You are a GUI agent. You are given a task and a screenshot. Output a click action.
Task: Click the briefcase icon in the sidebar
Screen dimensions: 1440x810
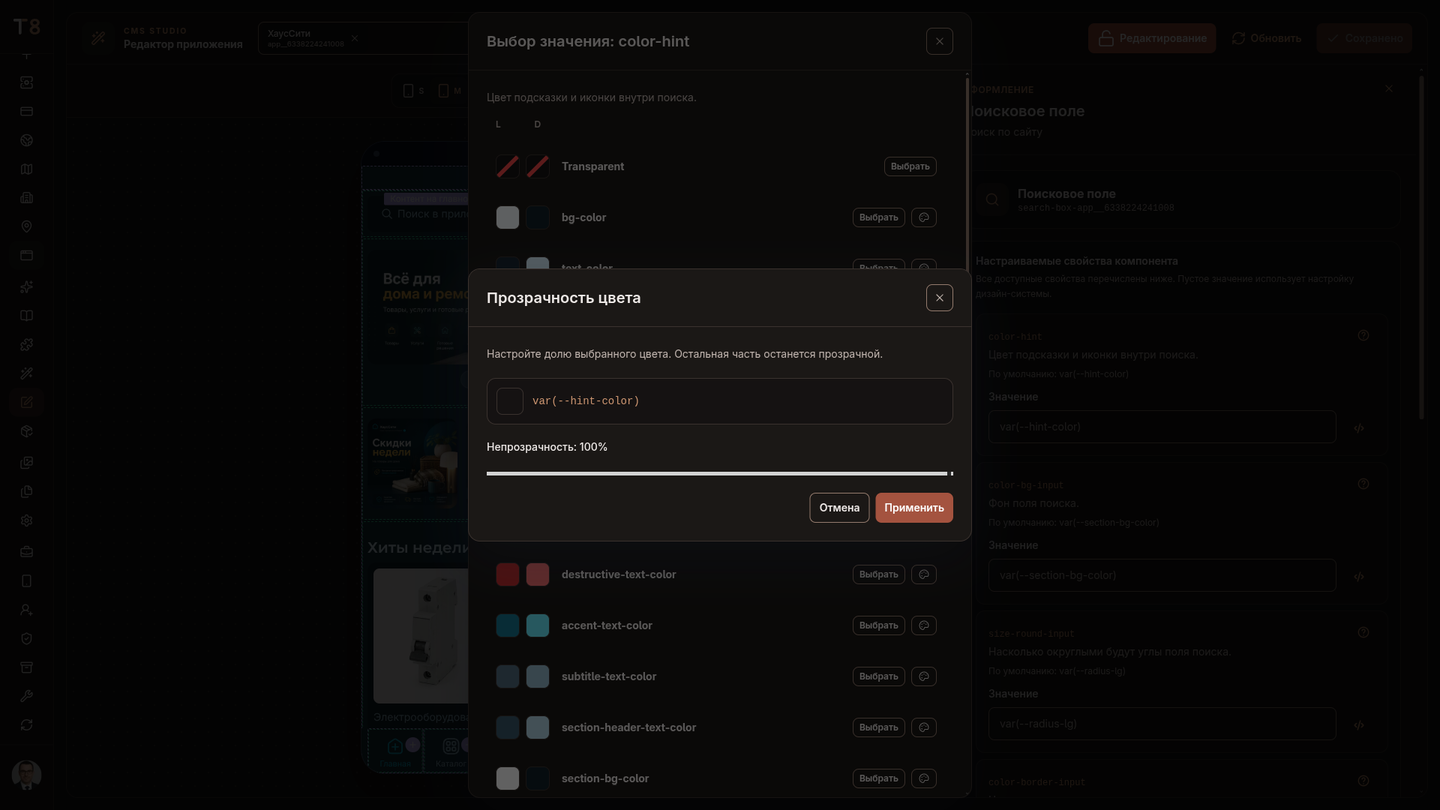tap(27, 551)
